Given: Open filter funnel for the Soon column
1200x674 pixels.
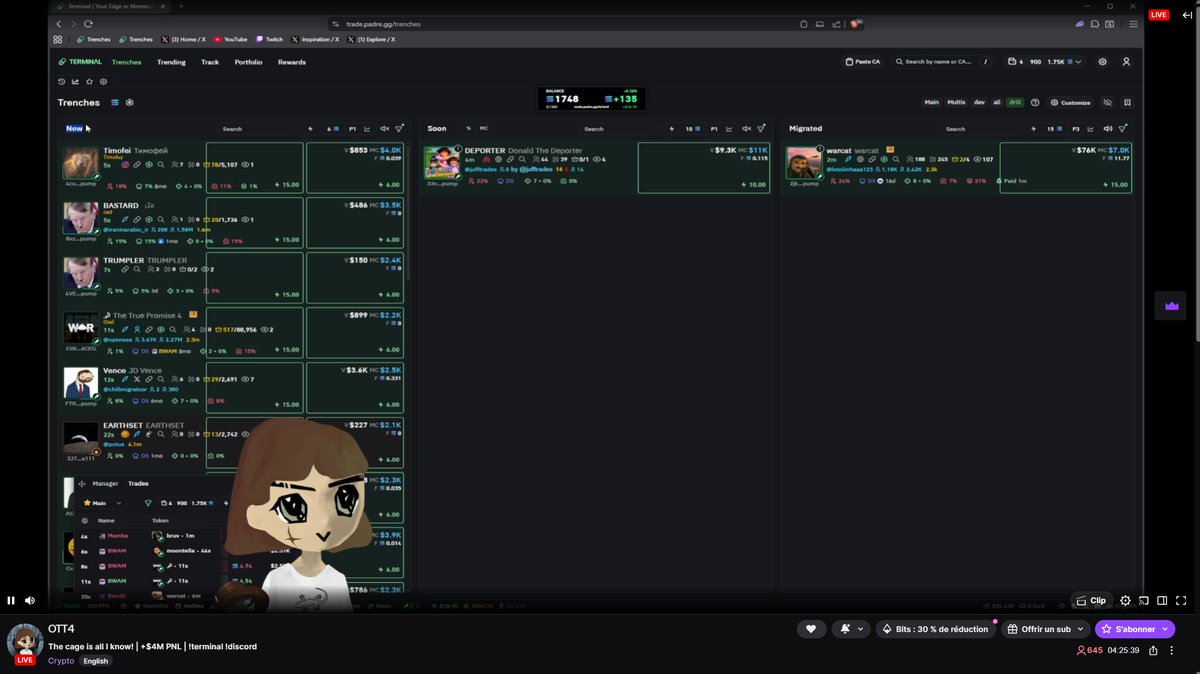Looking at the screenshot, I should coord(761,129).
